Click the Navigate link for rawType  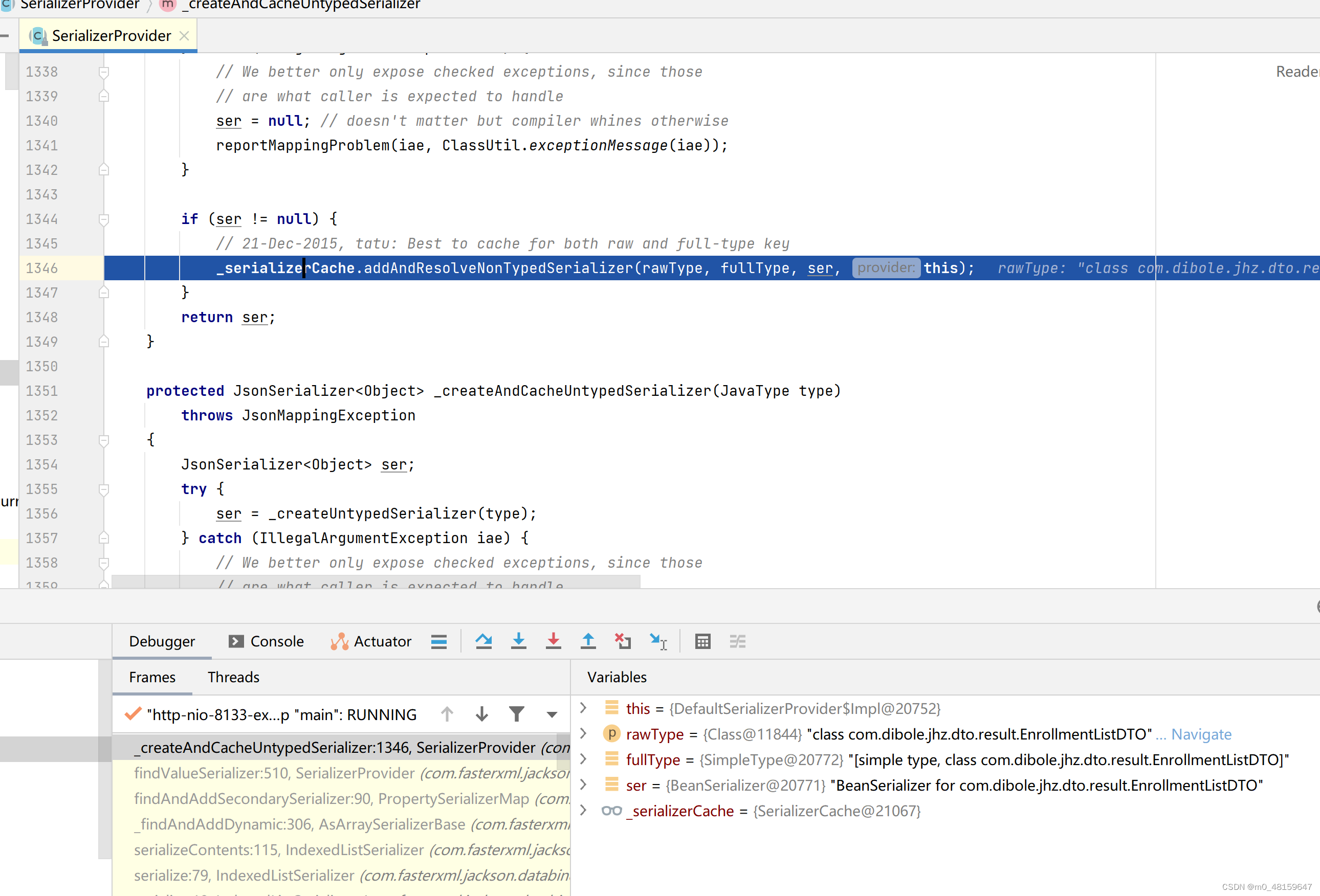click(1201, 734)
